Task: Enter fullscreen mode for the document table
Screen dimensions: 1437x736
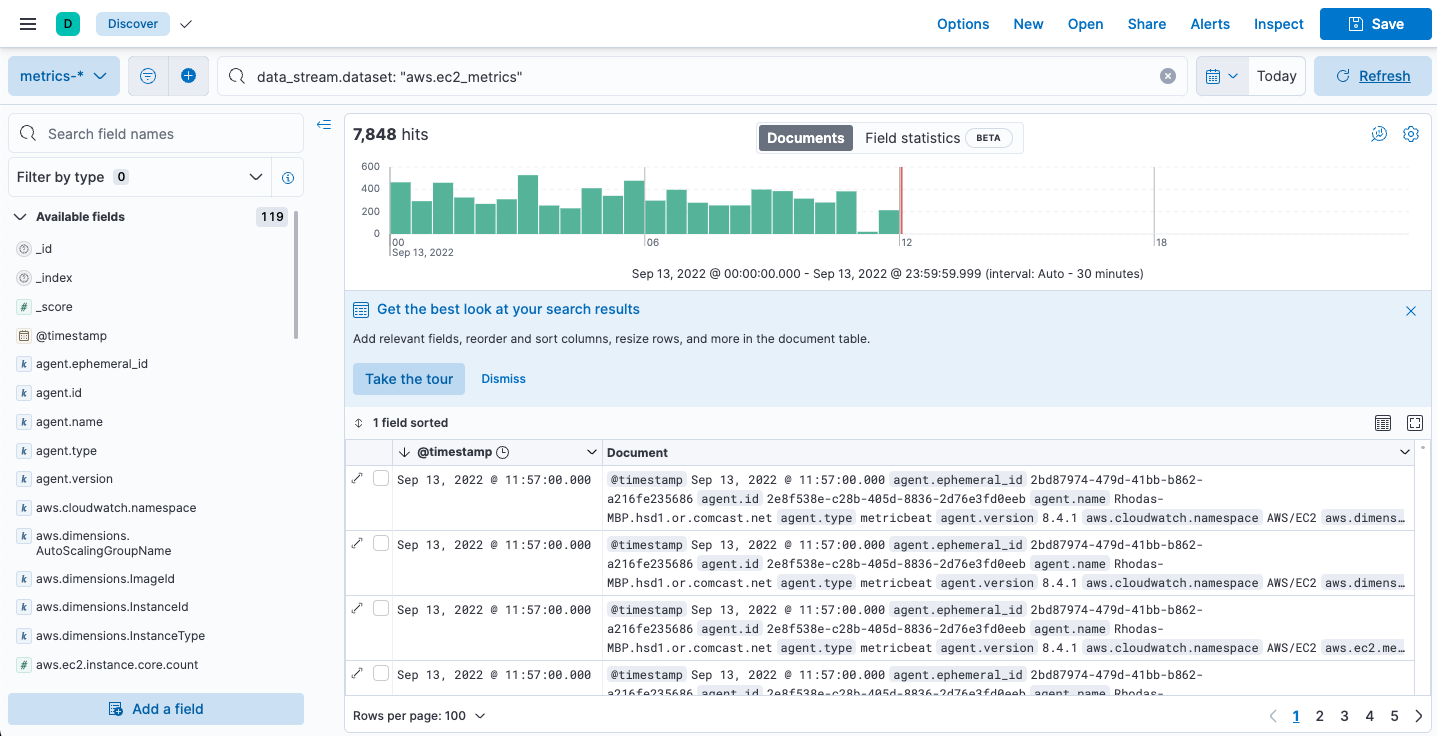Action: tap(1414, 422)
